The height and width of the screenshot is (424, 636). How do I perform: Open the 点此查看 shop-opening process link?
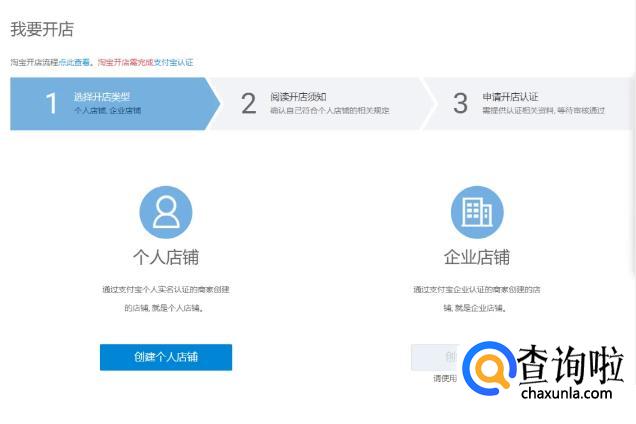click(74, 62)
